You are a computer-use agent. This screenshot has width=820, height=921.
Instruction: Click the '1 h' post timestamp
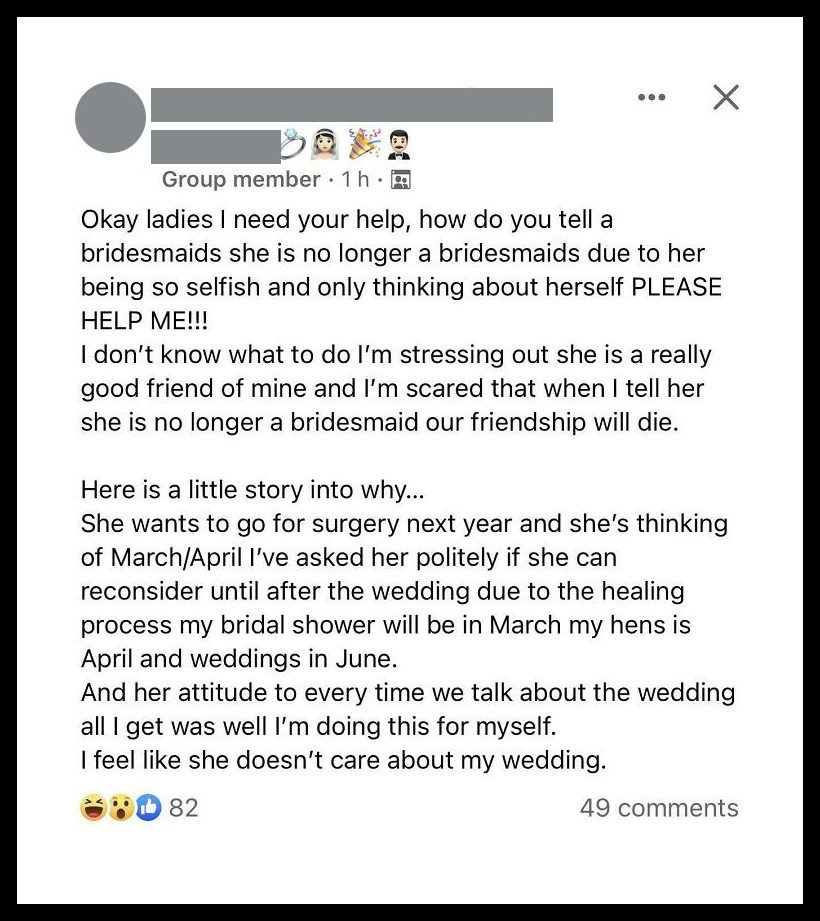(x=355, y=179)
